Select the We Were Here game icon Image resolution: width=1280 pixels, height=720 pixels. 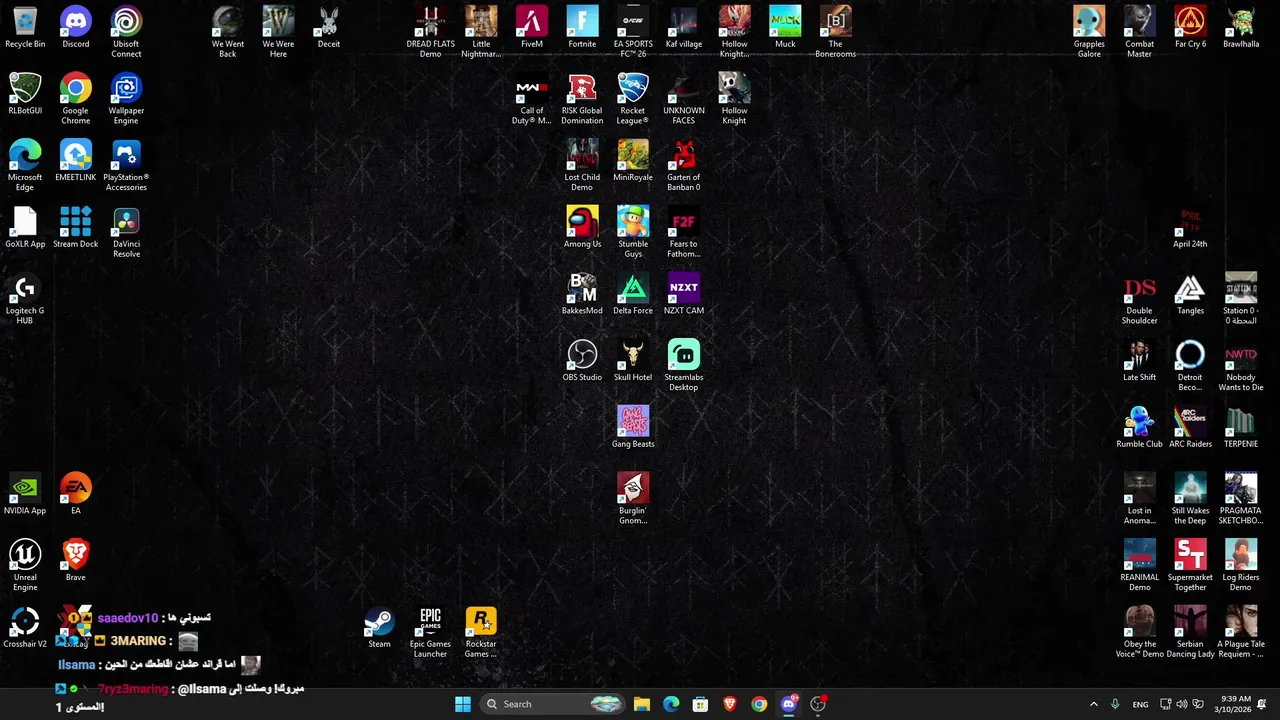(278, 32)
